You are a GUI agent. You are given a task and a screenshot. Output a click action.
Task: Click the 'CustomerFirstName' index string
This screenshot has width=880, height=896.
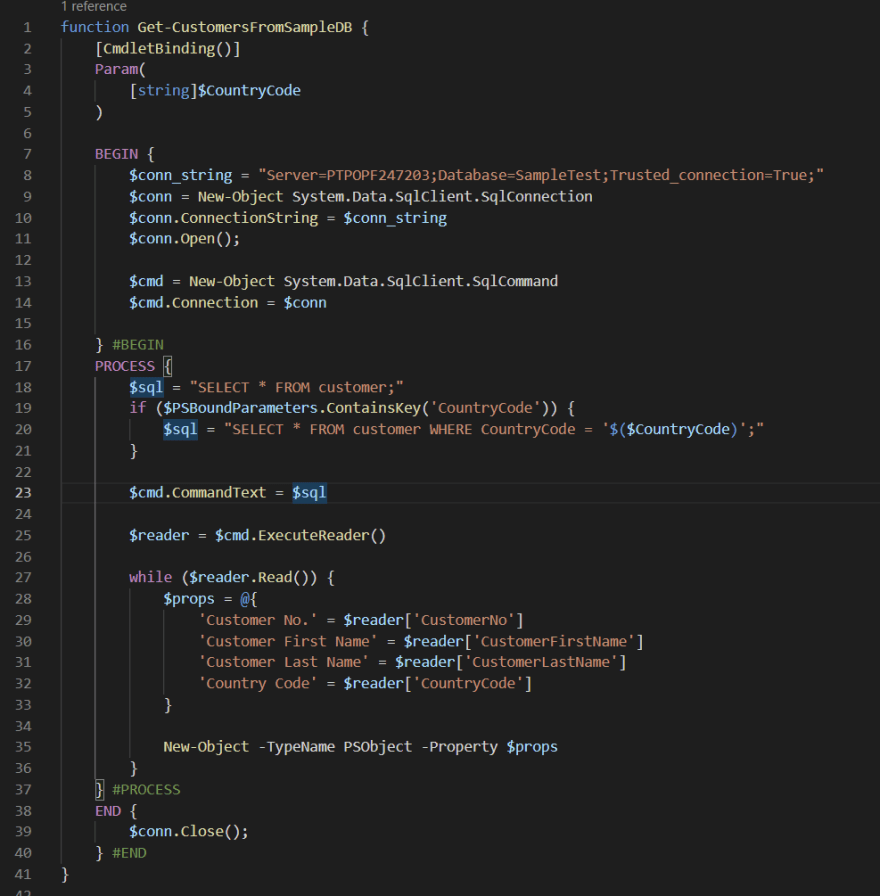coord(554,641)
